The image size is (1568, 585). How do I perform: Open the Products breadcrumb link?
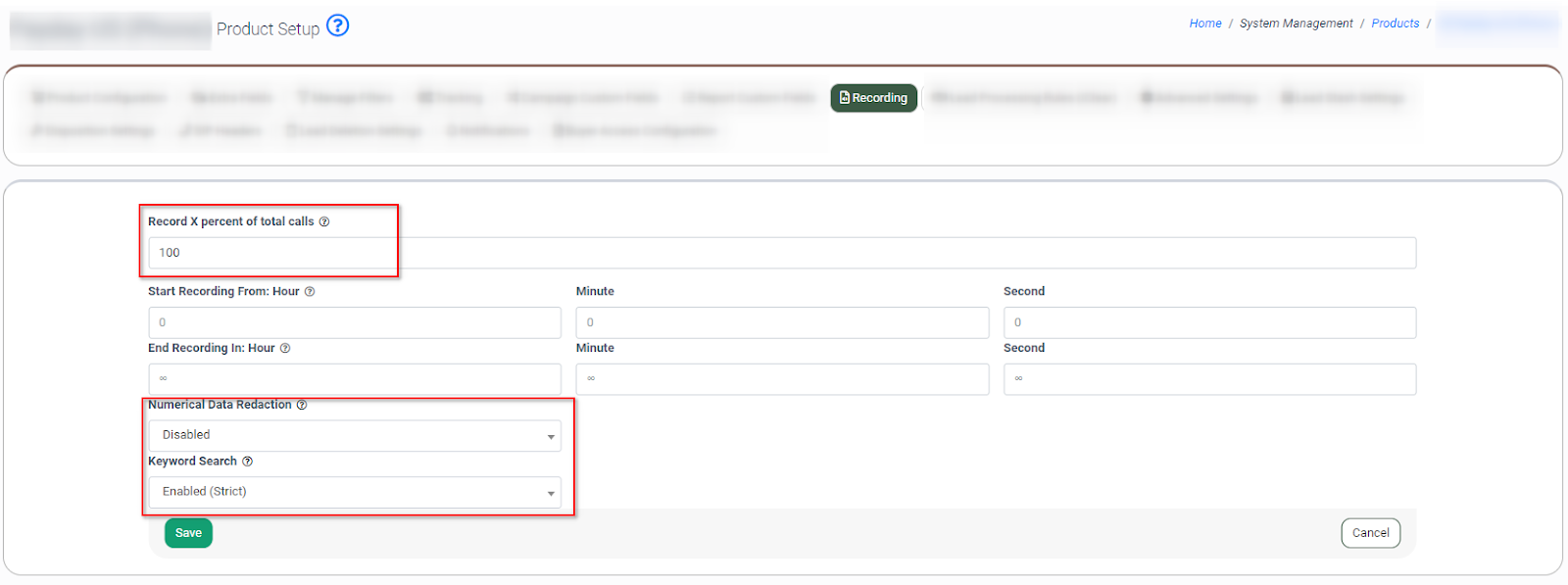click(1395, 24)
